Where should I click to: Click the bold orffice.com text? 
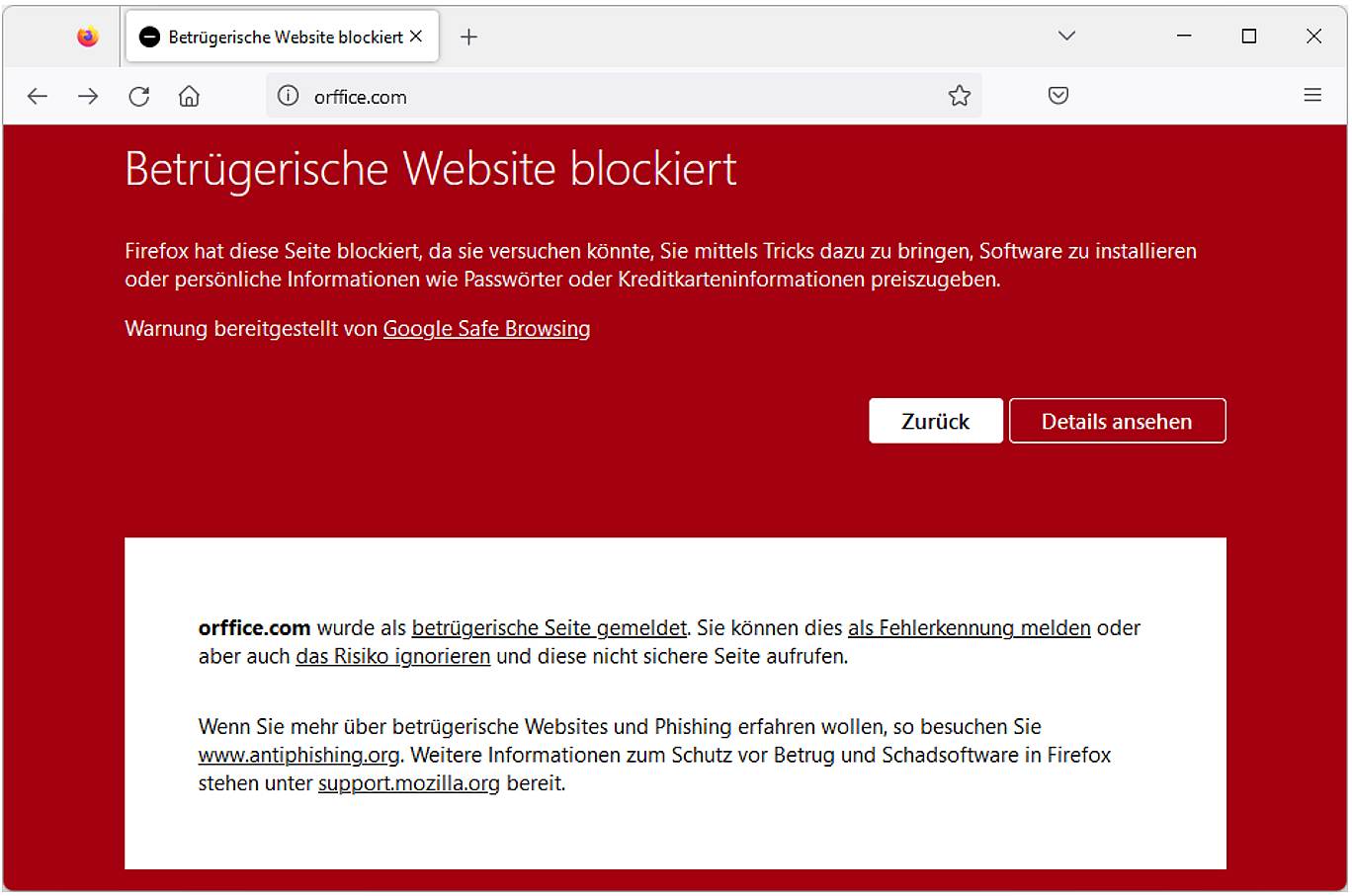[254, 628]
